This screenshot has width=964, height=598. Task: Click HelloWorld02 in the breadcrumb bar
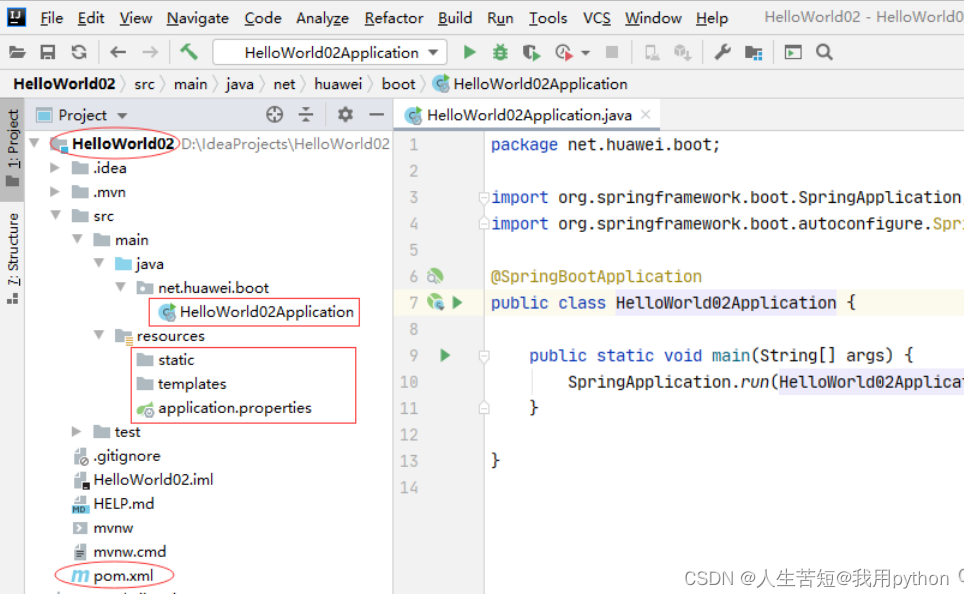pyautogui.click(x=64, y=84)
